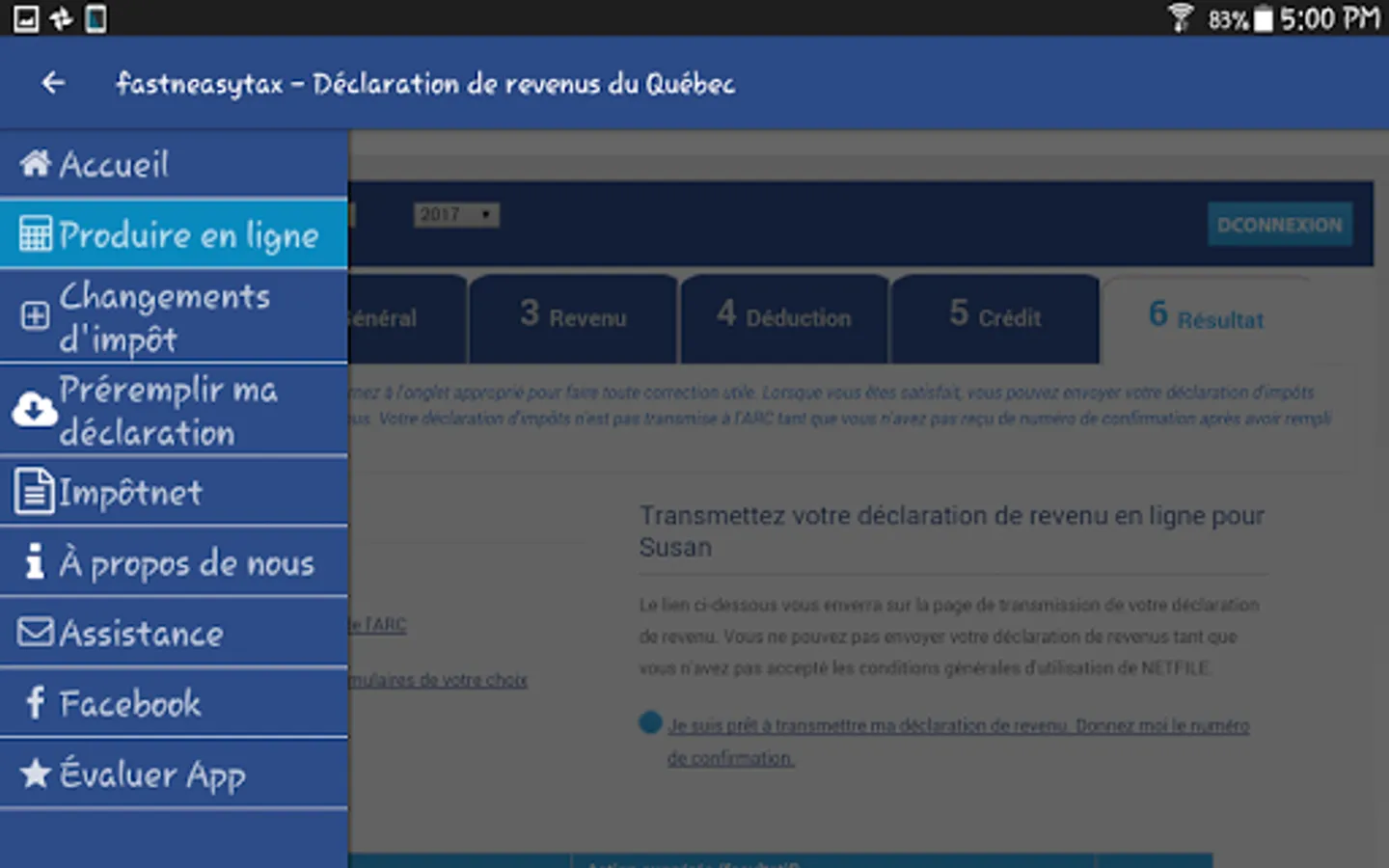The width and height of the screenshot is (1389, 868).
Task: Tap the sync notification icon in status bar
Action: point(61,18)
